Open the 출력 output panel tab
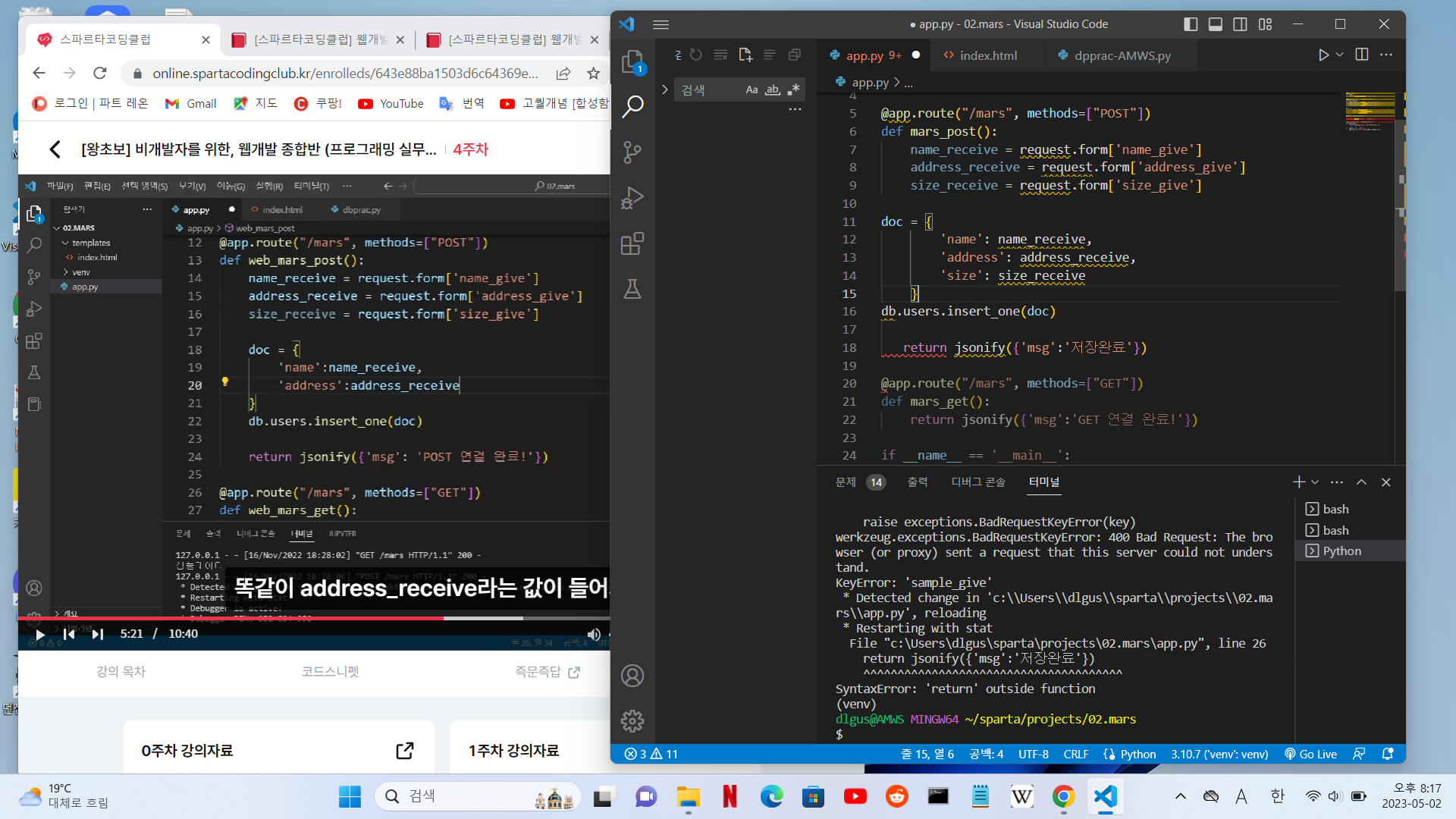1456x819 pixels. [x=918, y=482]
